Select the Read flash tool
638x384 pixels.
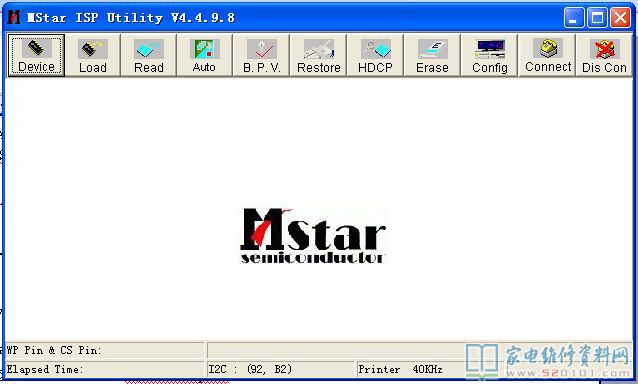[149, 55]
